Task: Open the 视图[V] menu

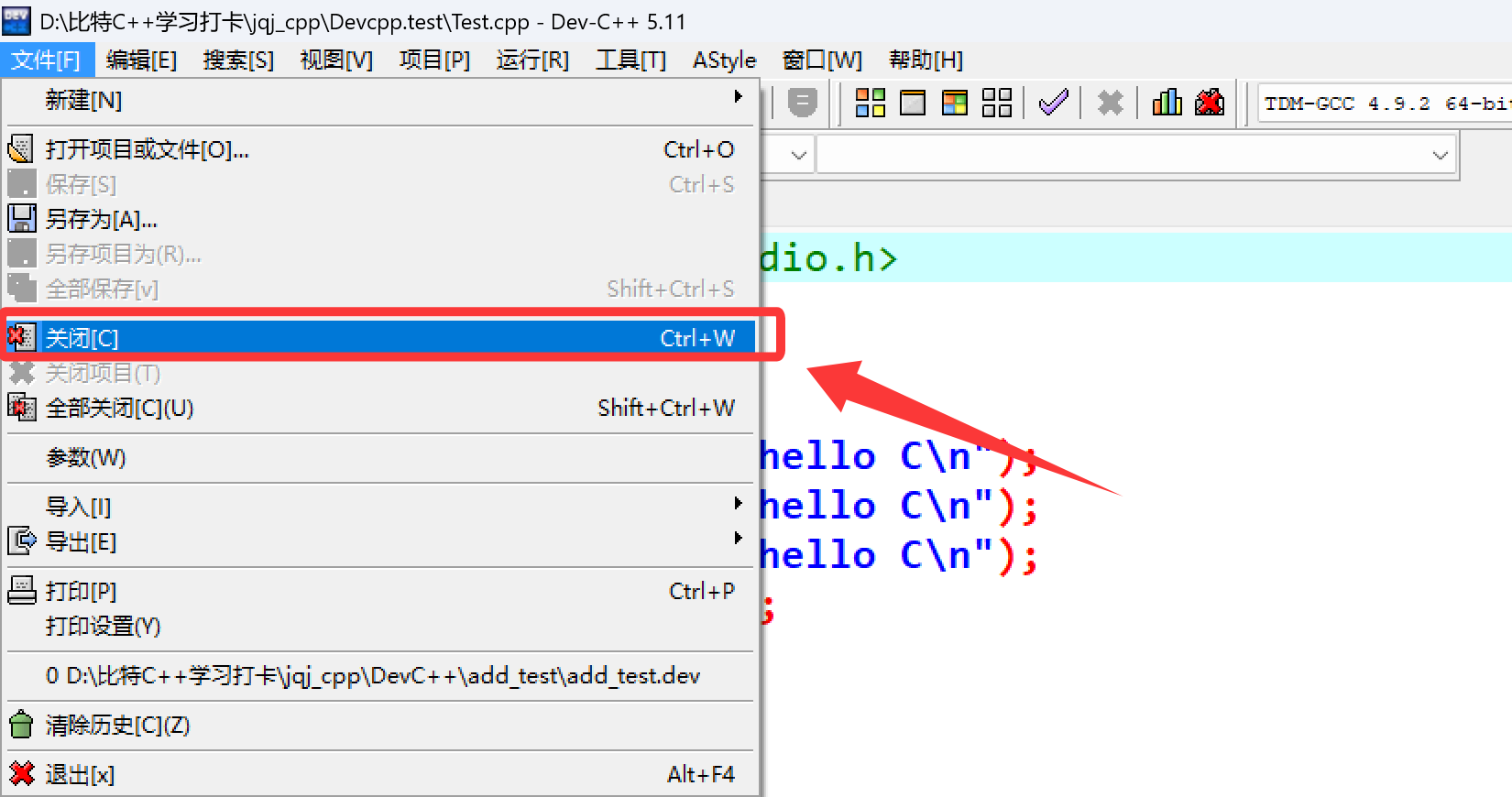Action: click(336, 60)
